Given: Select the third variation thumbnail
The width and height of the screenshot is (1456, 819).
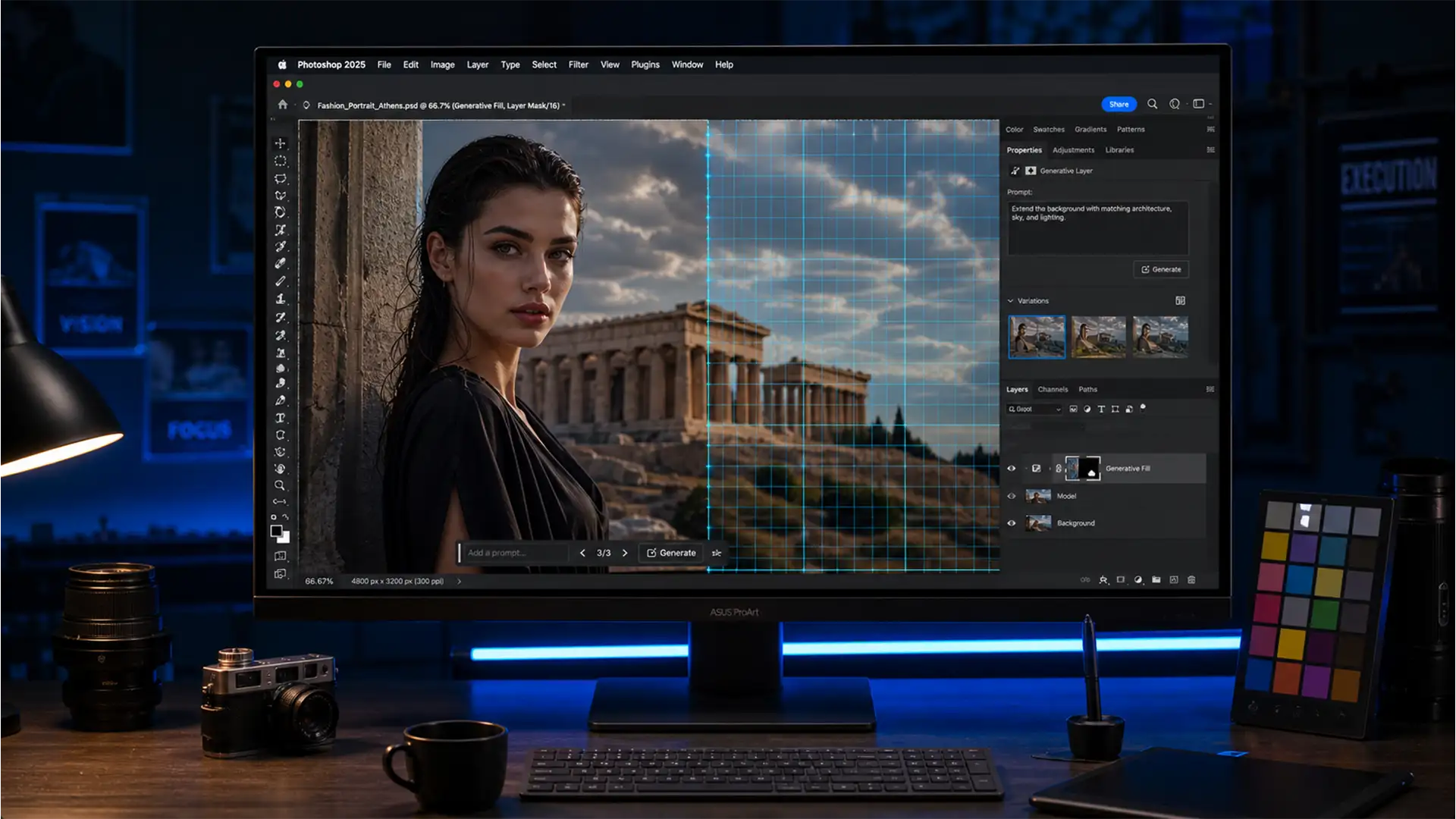Looking at the screenshot, I should coord(1160,337).
